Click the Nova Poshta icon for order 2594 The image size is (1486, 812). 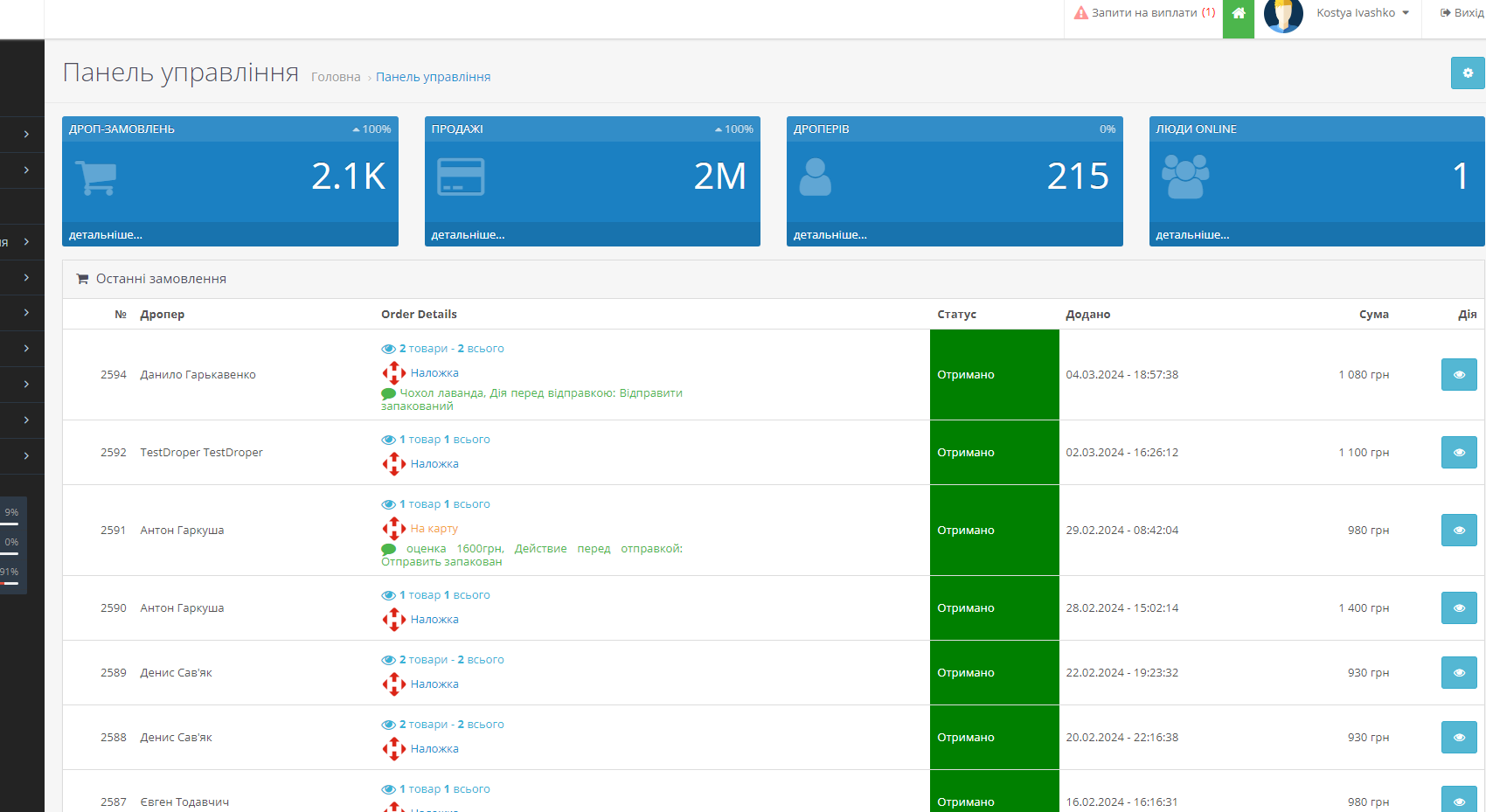pyautogui.click(x=393, y=373)
